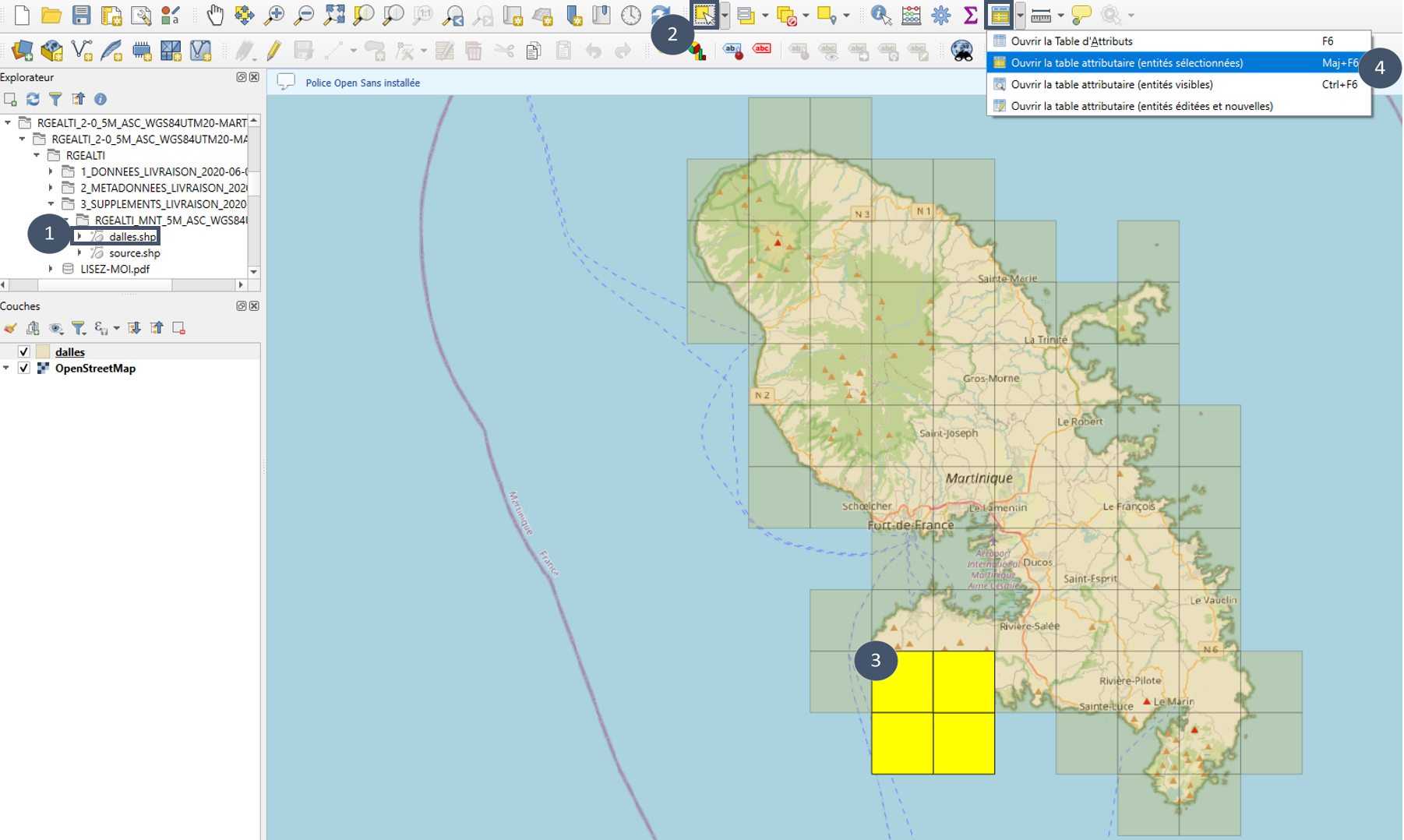Click the Zoom Last icon
The width and height of the screenshot is (1404, 840).
tap(453, 15)
